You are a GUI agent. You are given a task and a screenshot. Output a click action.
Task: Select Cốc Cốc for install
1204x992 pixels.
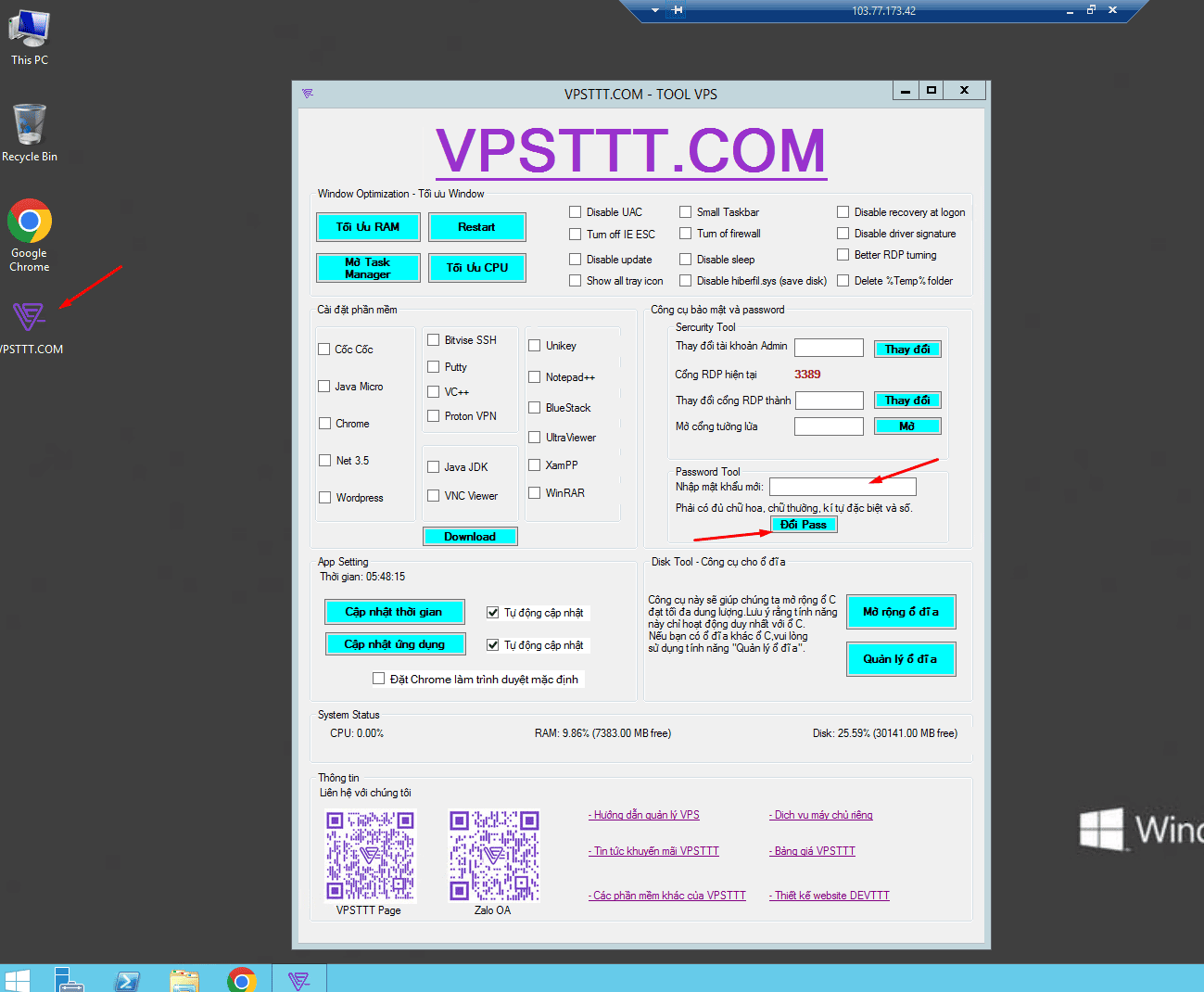[324, 350]
